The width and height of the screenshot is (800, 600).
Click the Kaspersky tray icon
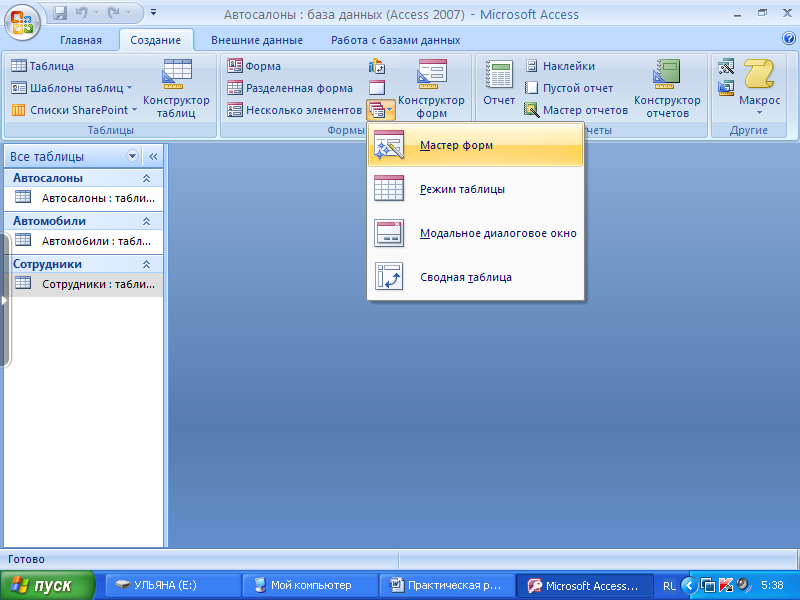(x=726, y=585)
